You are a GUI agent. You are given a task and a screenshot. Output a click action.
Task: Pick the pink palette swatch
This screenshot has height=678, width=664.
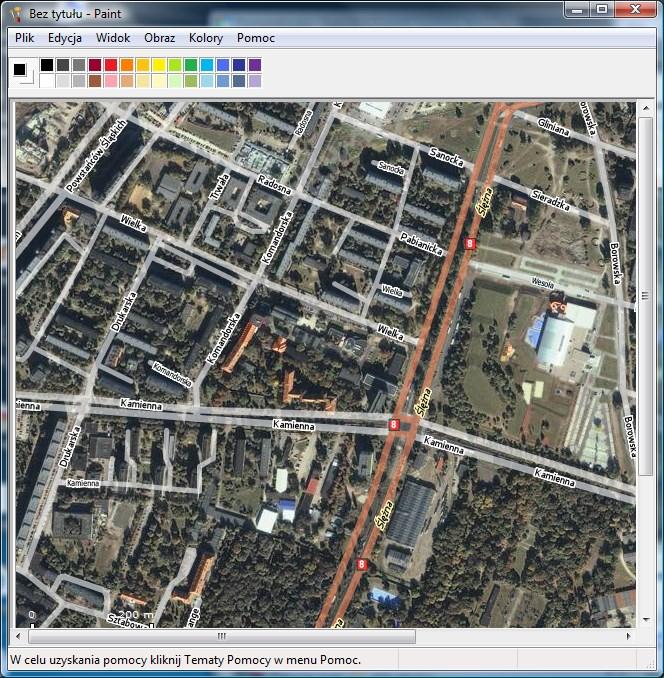(x=111, y=80)
